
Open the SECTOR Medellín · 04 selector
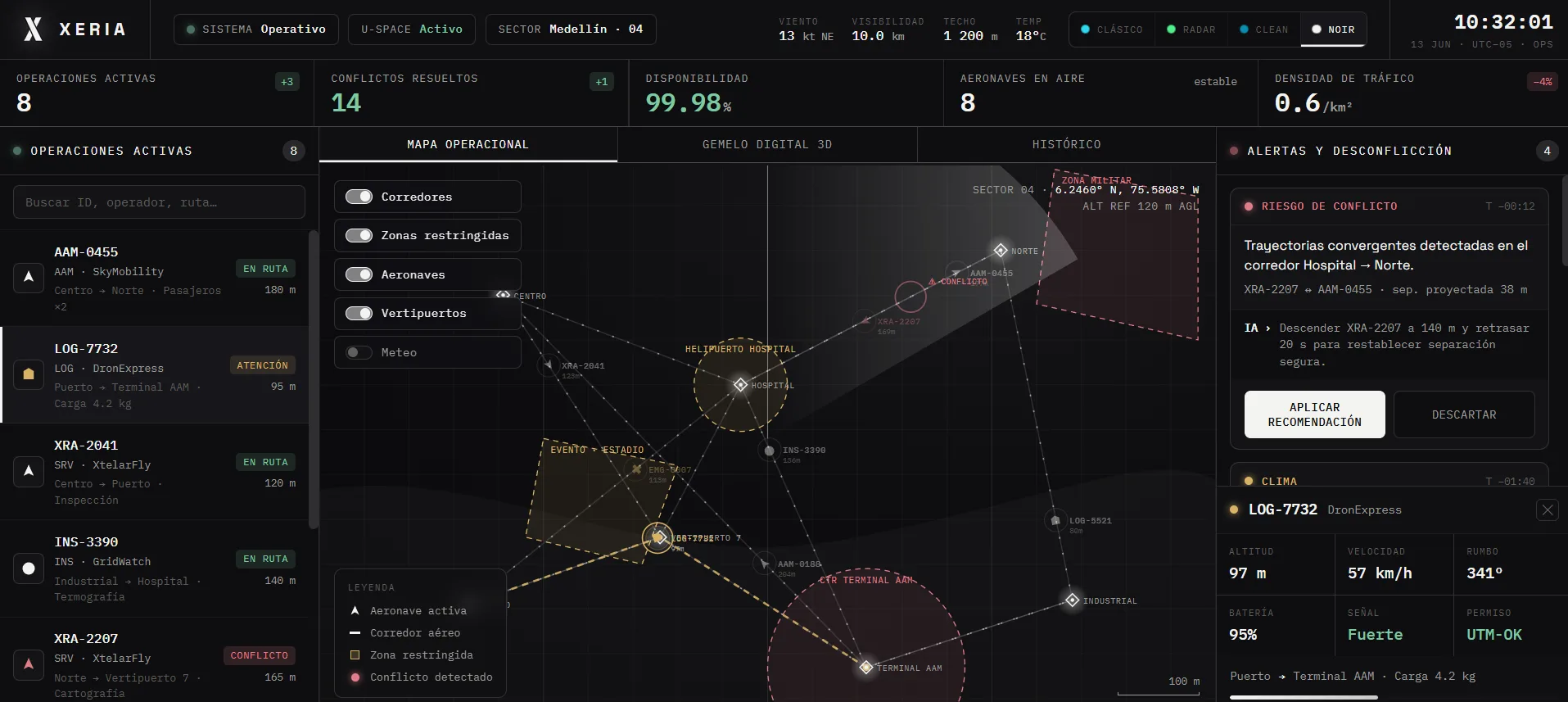pyautogui.click(x=571, y=29)
